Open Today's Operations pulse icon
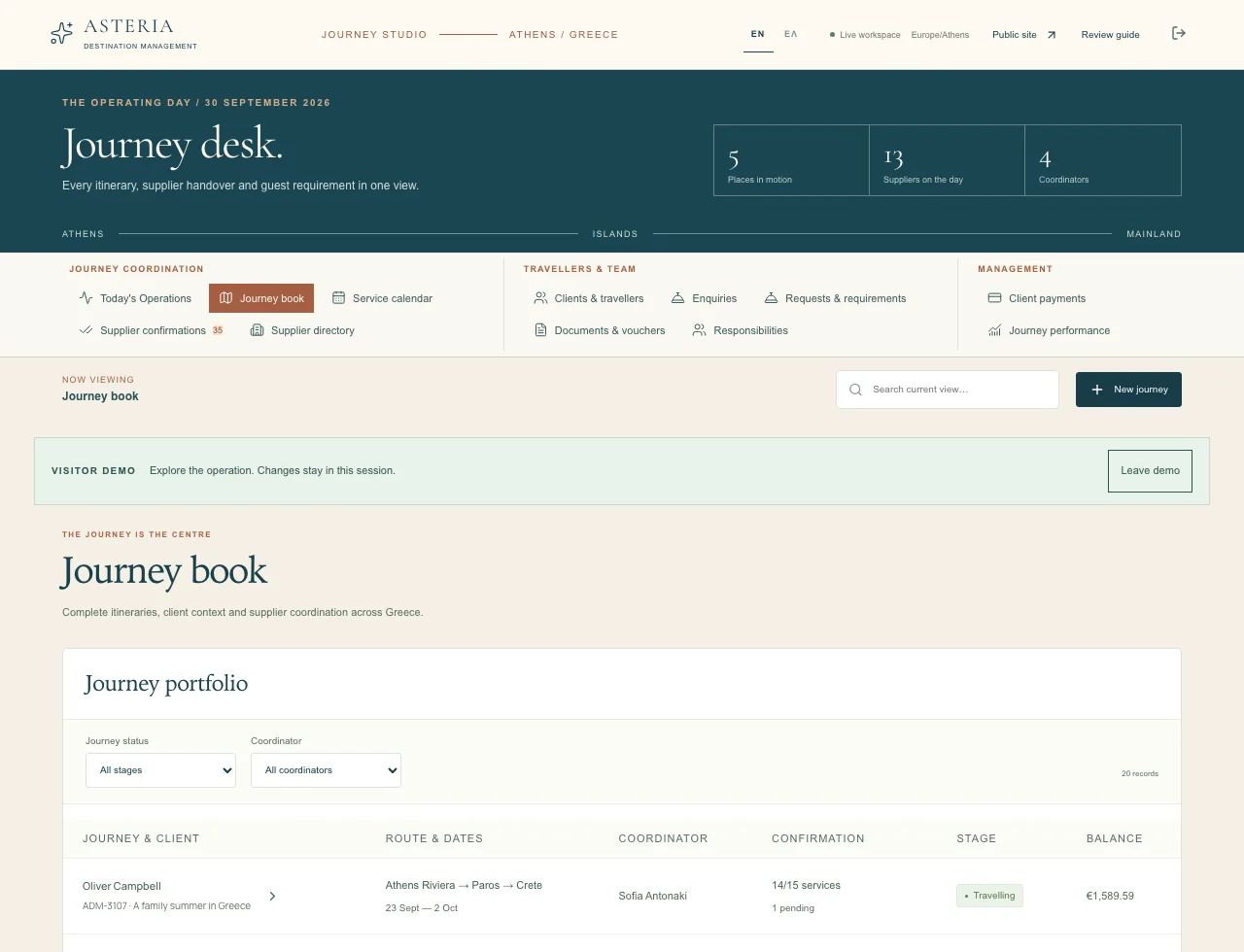The width and height of the screenshot is (1244, 952). pos(86,298)
